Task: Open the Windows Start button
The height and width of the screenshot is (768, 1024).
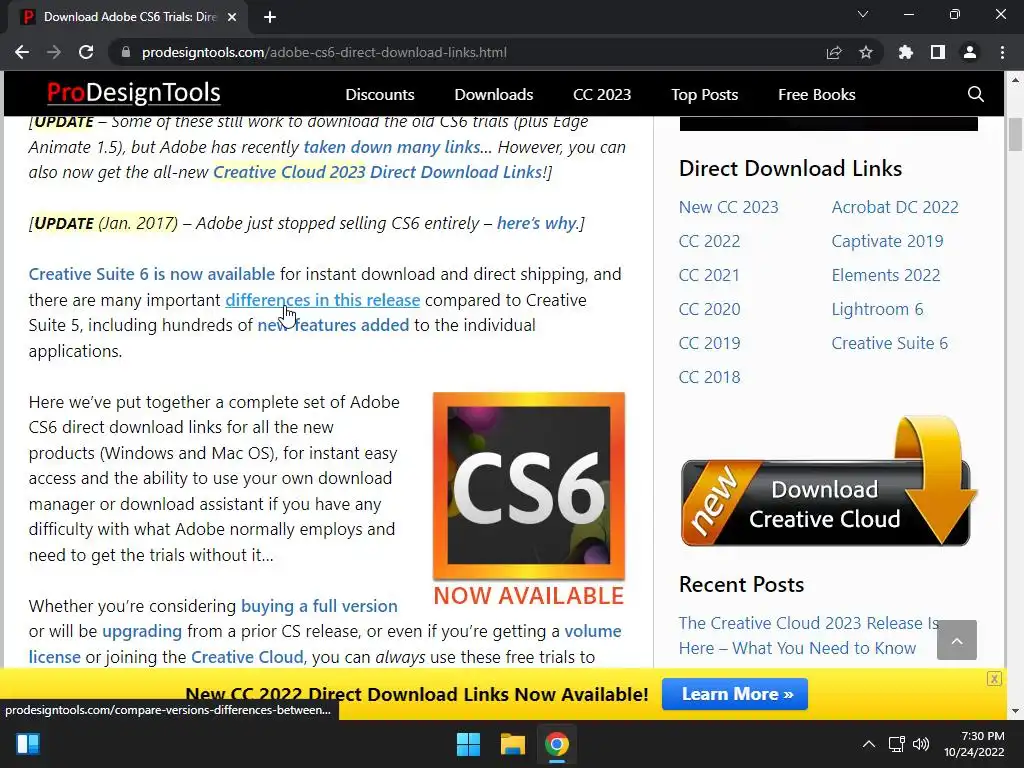Action: [468, 744]
